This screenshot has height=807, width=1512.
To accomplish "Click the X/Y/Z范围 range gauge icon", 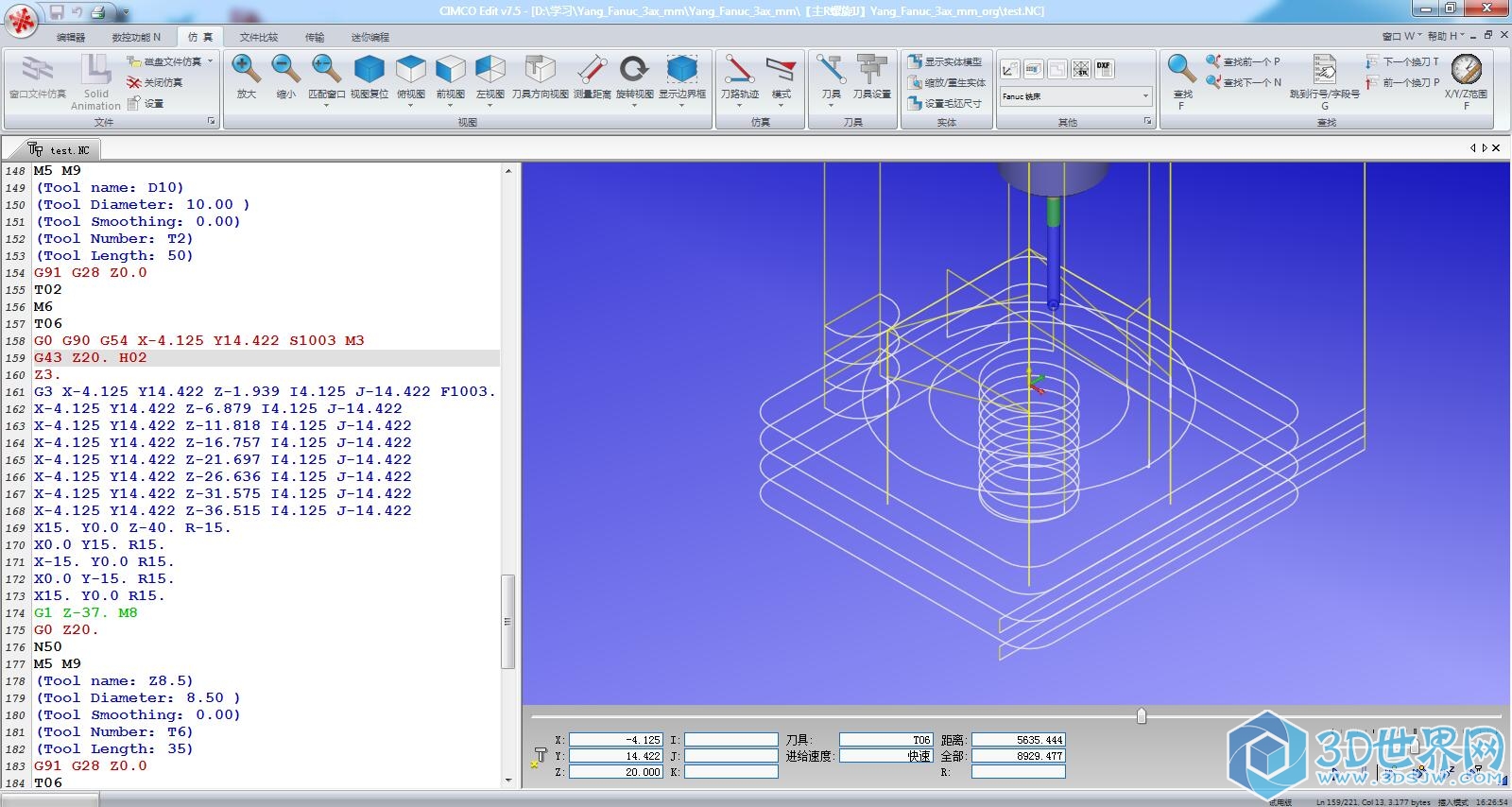I will pyautogui.click(x=1466, y=71).
